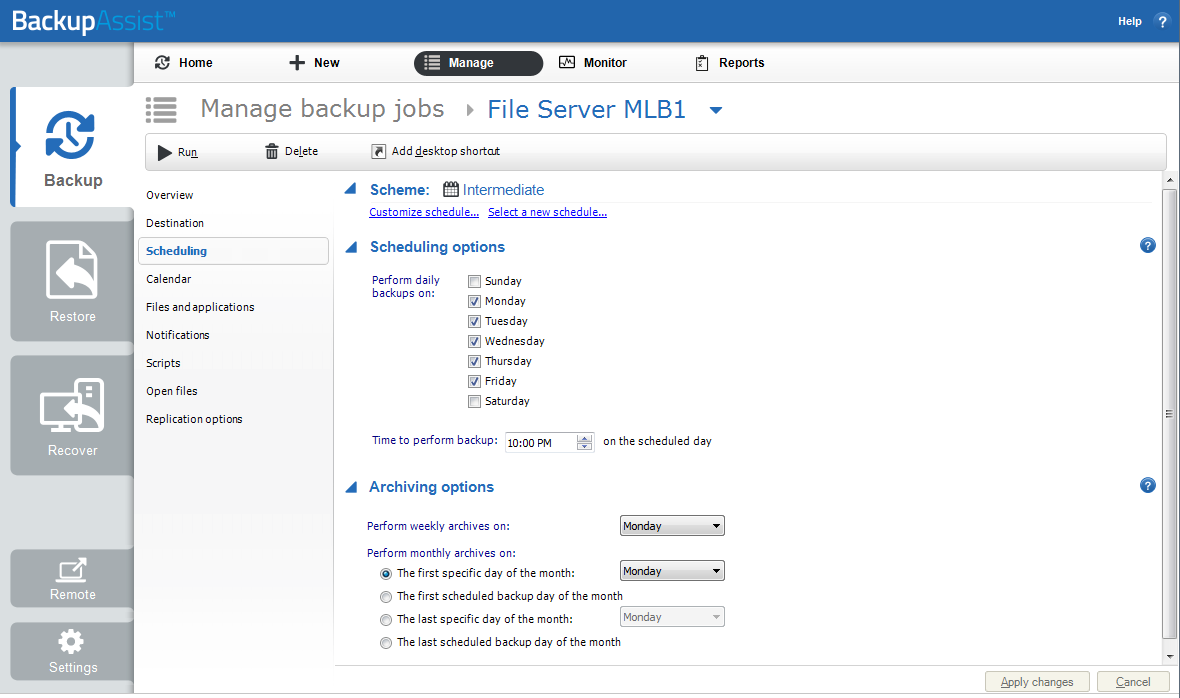
Task: Uncheck the Wednesday backup checkbox
Action: 474,341
